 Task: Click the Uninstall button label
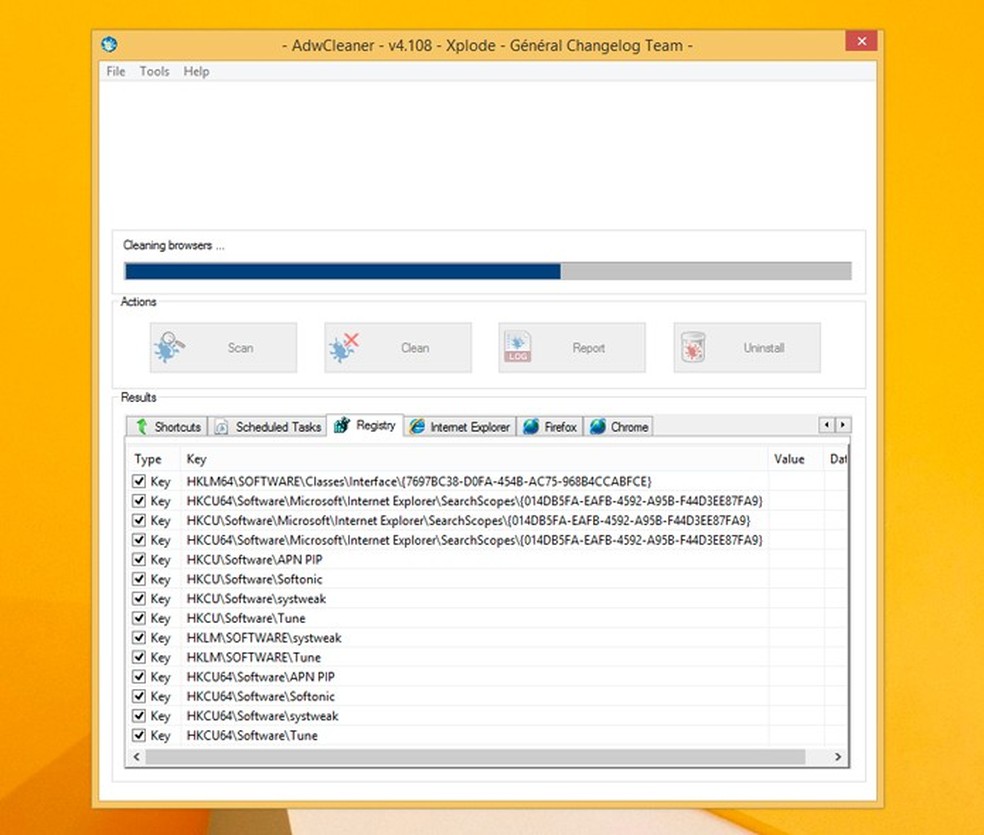coord(764,348)
